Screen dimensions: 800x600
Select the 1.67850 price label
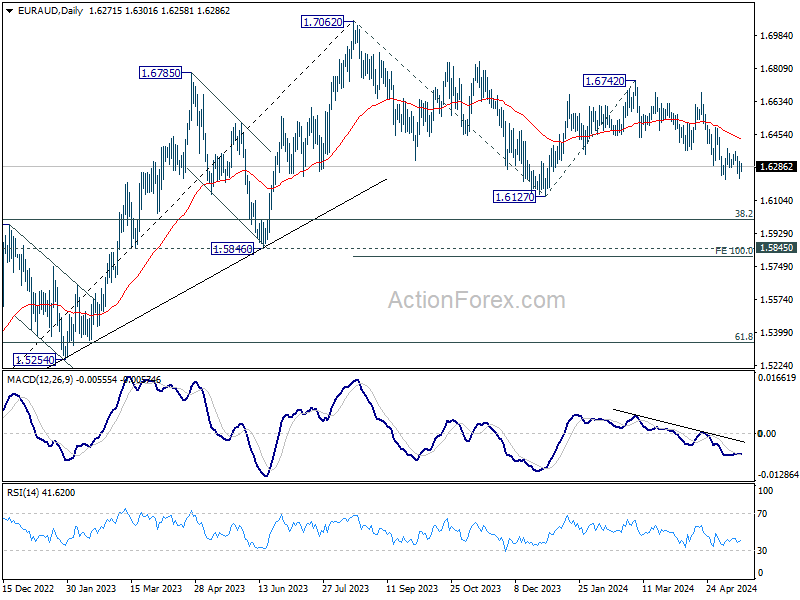pyautogui.click(x=161, y=73)
